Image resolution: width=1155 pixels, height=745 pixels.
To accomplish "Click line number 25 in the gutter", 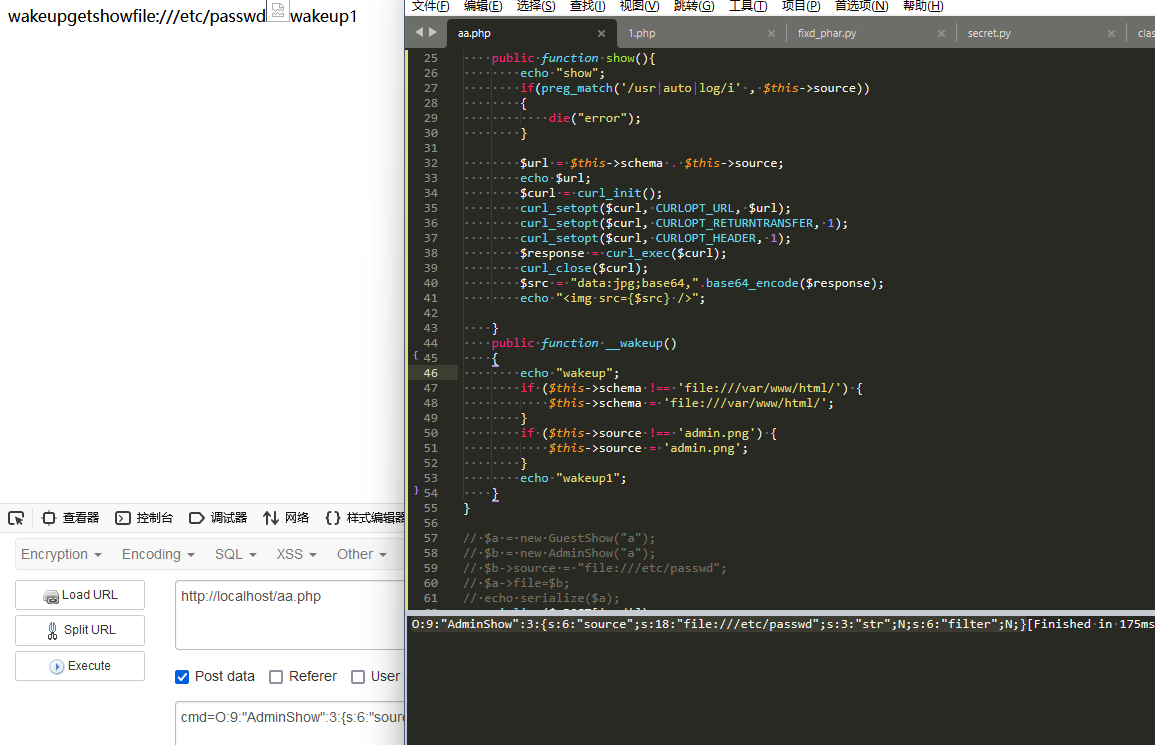I will click(x=430, y=58).
